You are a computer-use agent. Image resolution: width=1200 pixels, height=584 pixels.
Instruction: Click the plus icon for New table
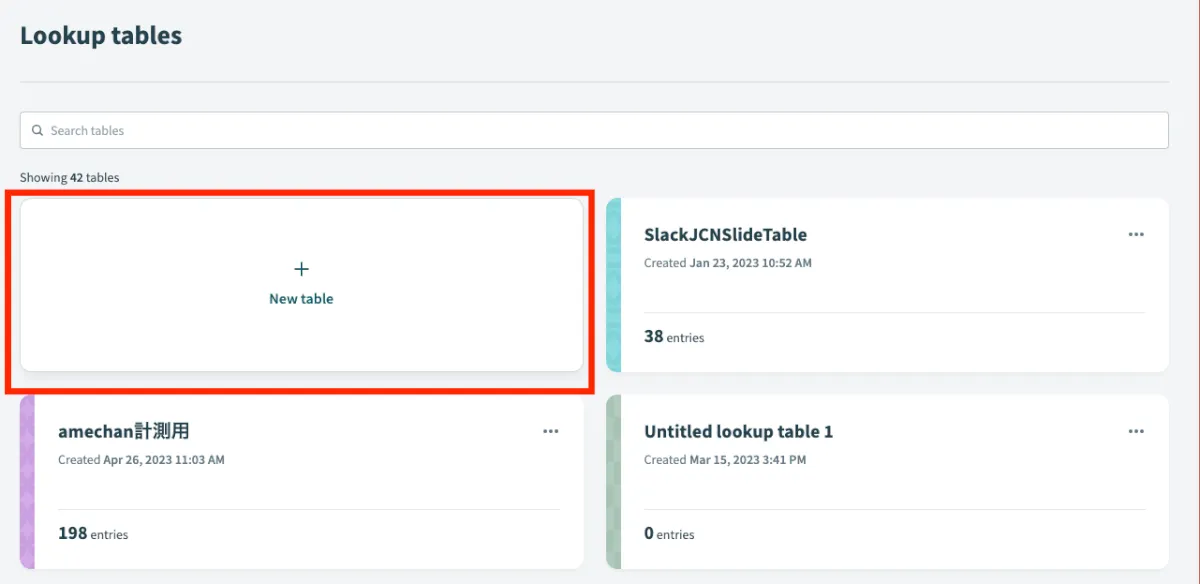(301, 269)
